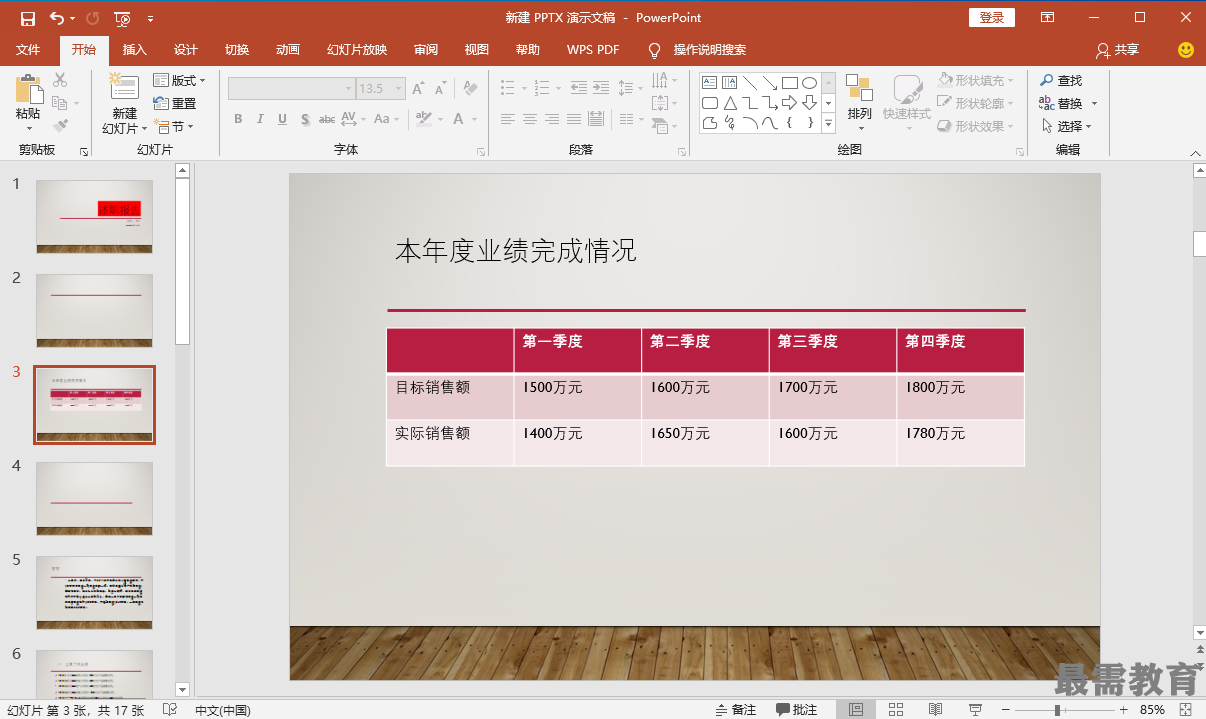This screenshot has height=719, width=1206.
Task: Toggle text Shadow formatting
Action: (304, 119)
